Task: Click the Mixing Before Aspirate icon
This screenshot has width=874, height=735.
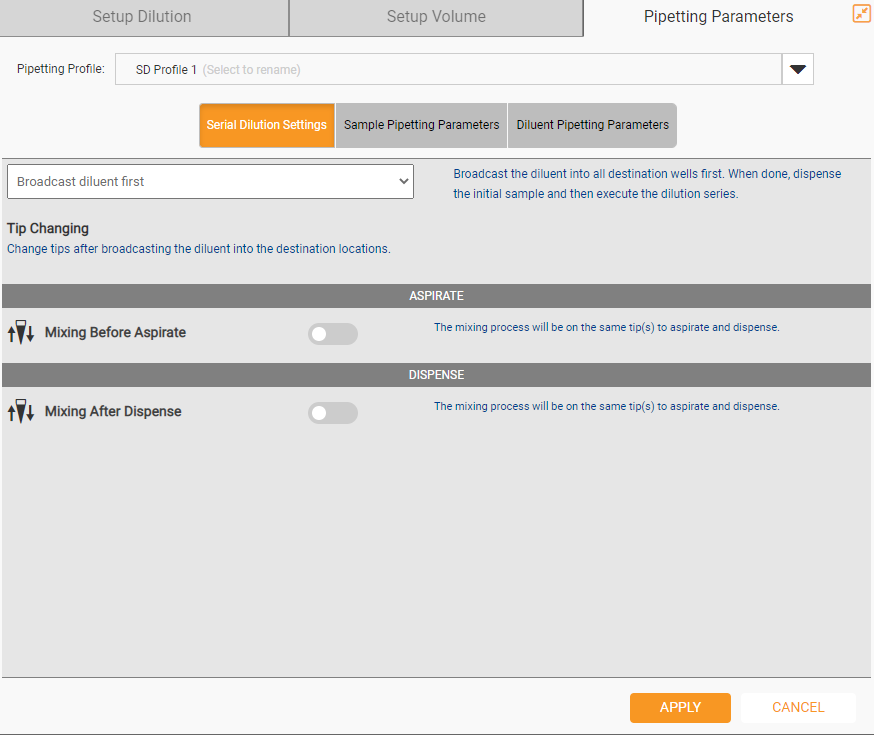Action: pos(20,333)
